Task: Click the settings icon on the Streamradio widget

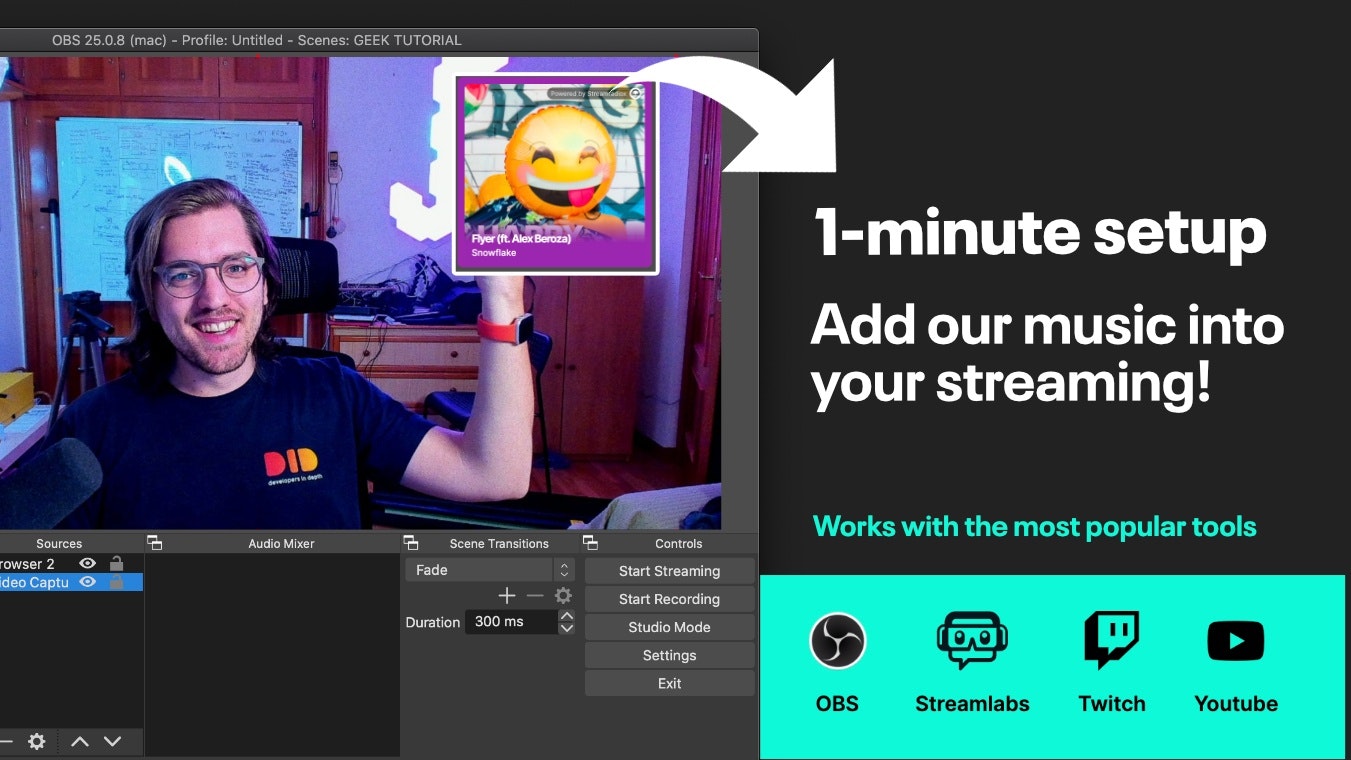Action: pyautogui.click(x=634, y=91)
